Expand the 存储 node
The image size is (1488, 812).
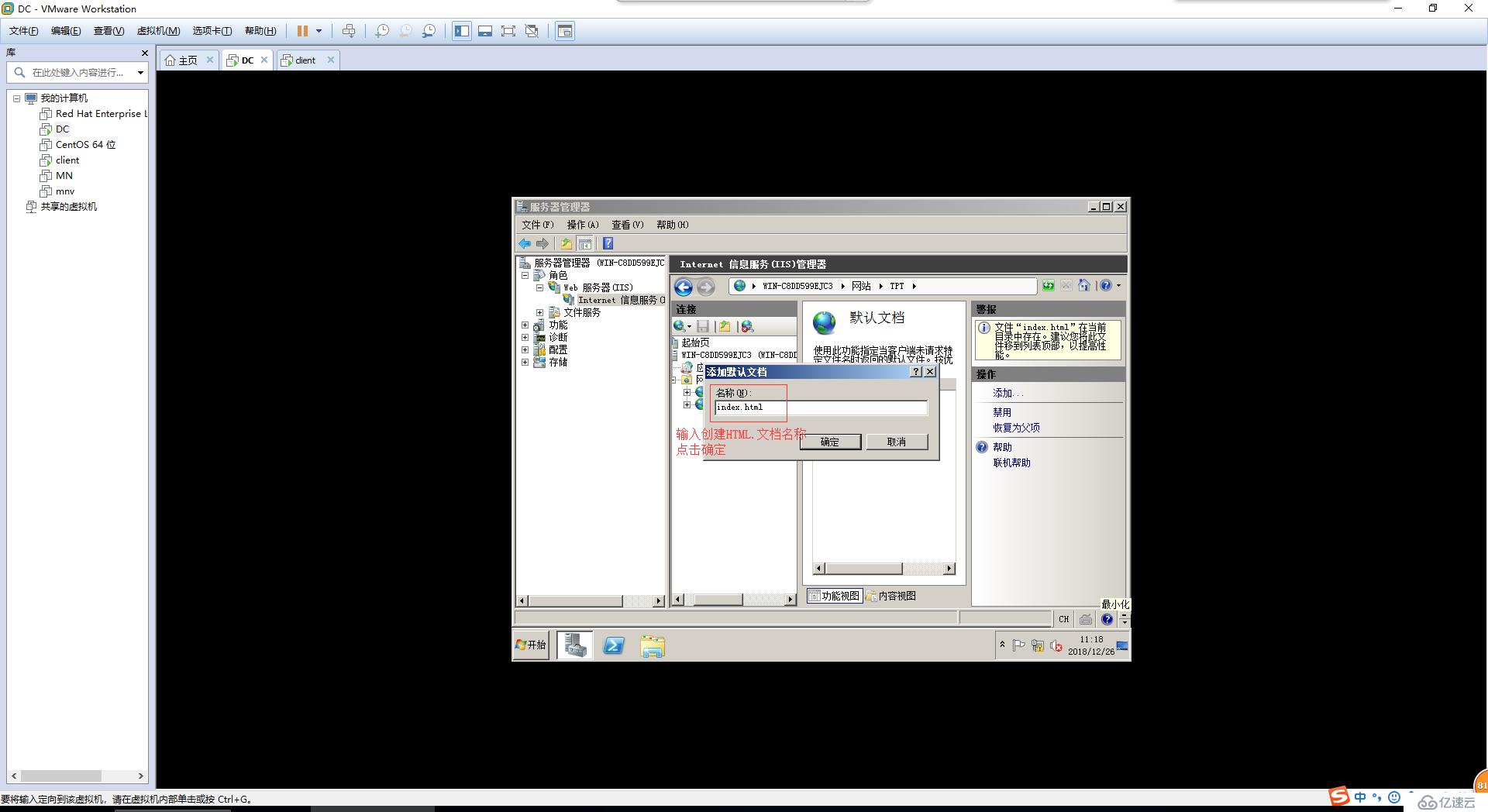[x=525, y=363]
